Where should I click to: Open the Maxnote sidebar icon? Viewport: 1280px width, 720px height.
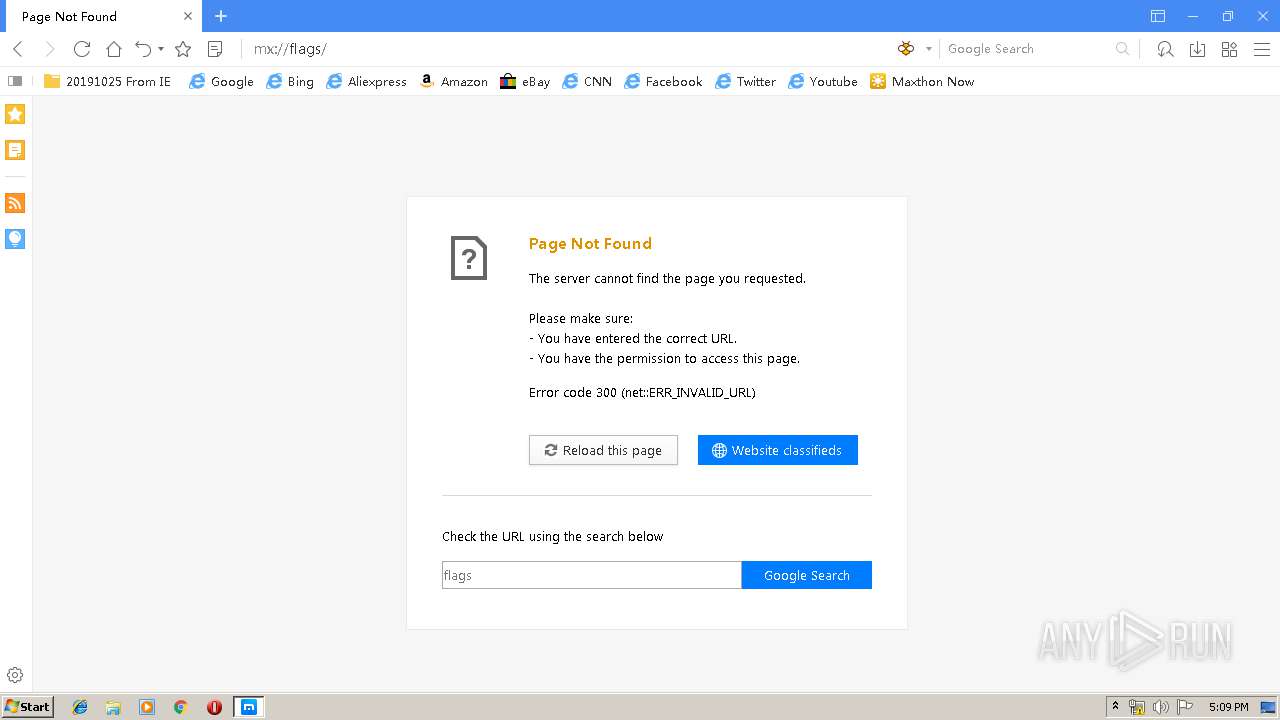(15, 150)
